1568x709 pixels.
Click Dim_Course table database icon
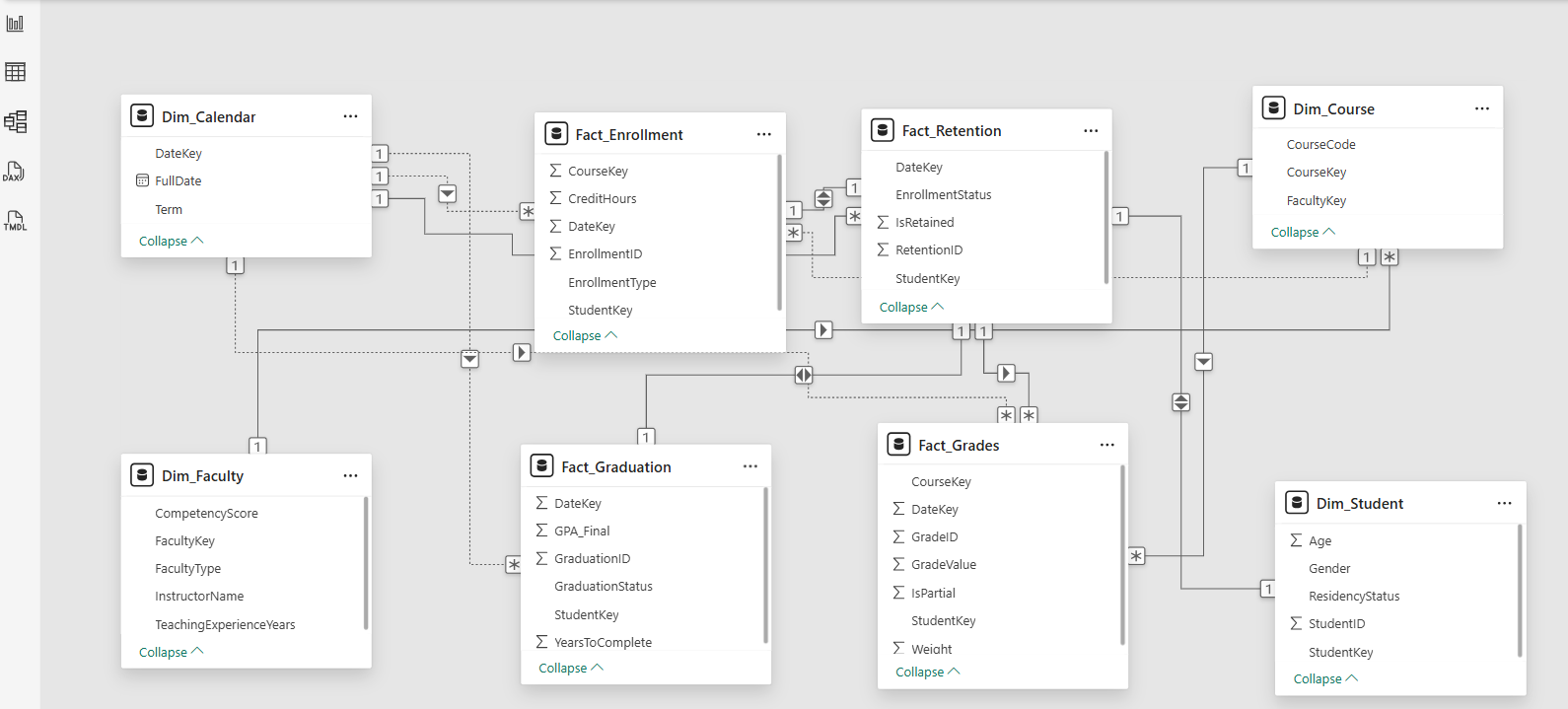1274,108
